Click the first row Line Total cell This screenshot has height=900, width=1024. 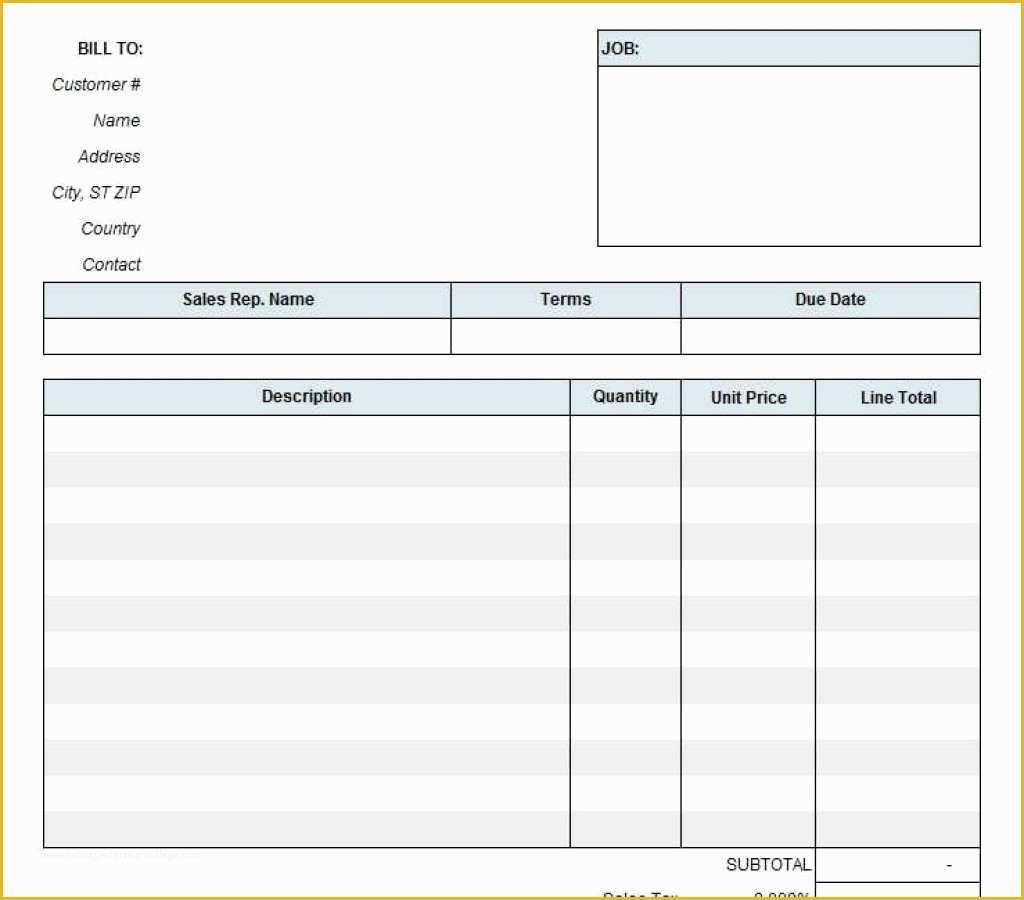point(898,433)
